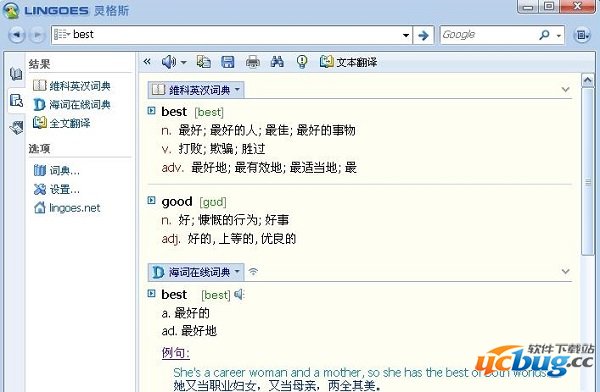The image size is (600, 392).
Task: Open the search engine dropdown arrow
Action: click(x=559, y=36)
